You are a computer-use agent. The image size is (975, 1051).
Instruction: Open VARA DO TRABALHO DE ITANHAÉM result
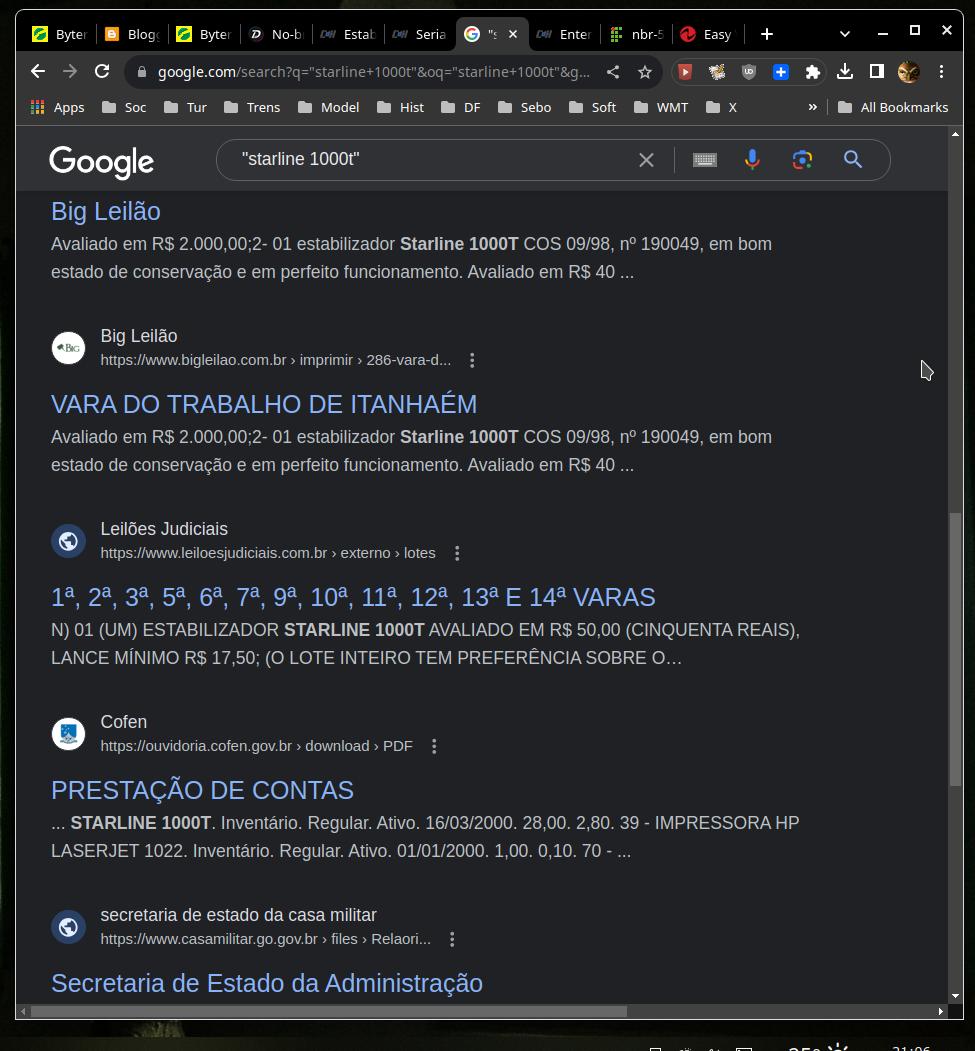tap(264, 405)
